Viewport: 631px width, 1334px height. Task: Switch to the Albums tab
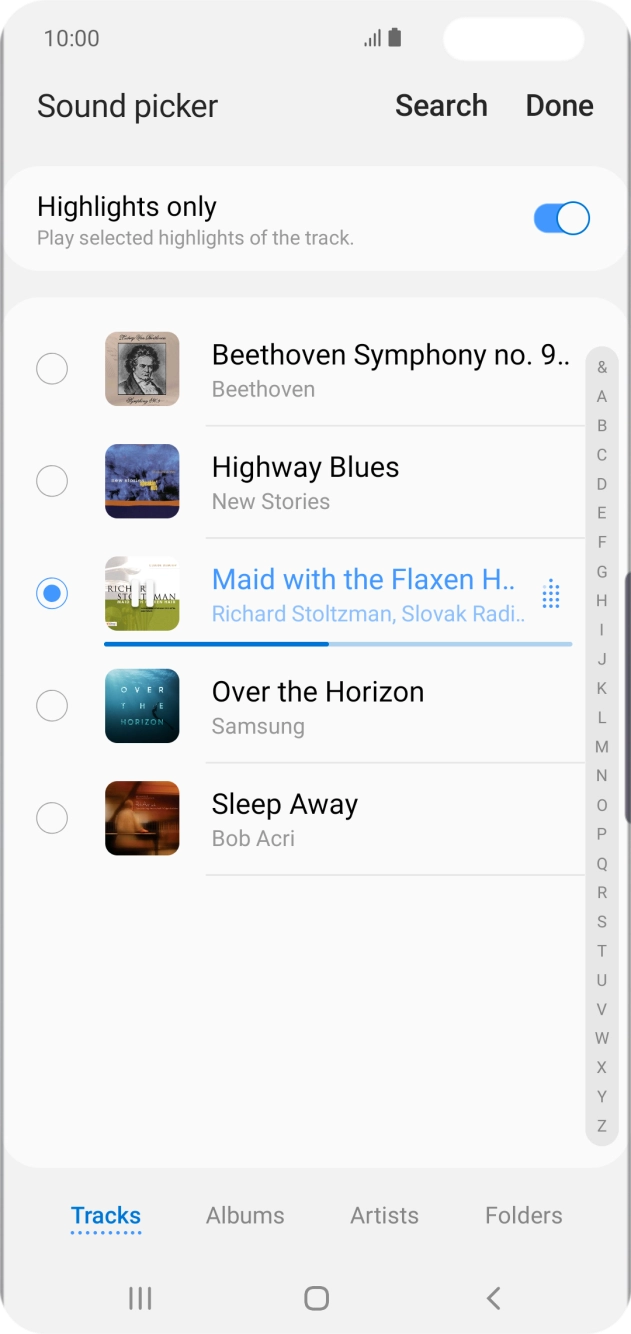[245, 1215]
